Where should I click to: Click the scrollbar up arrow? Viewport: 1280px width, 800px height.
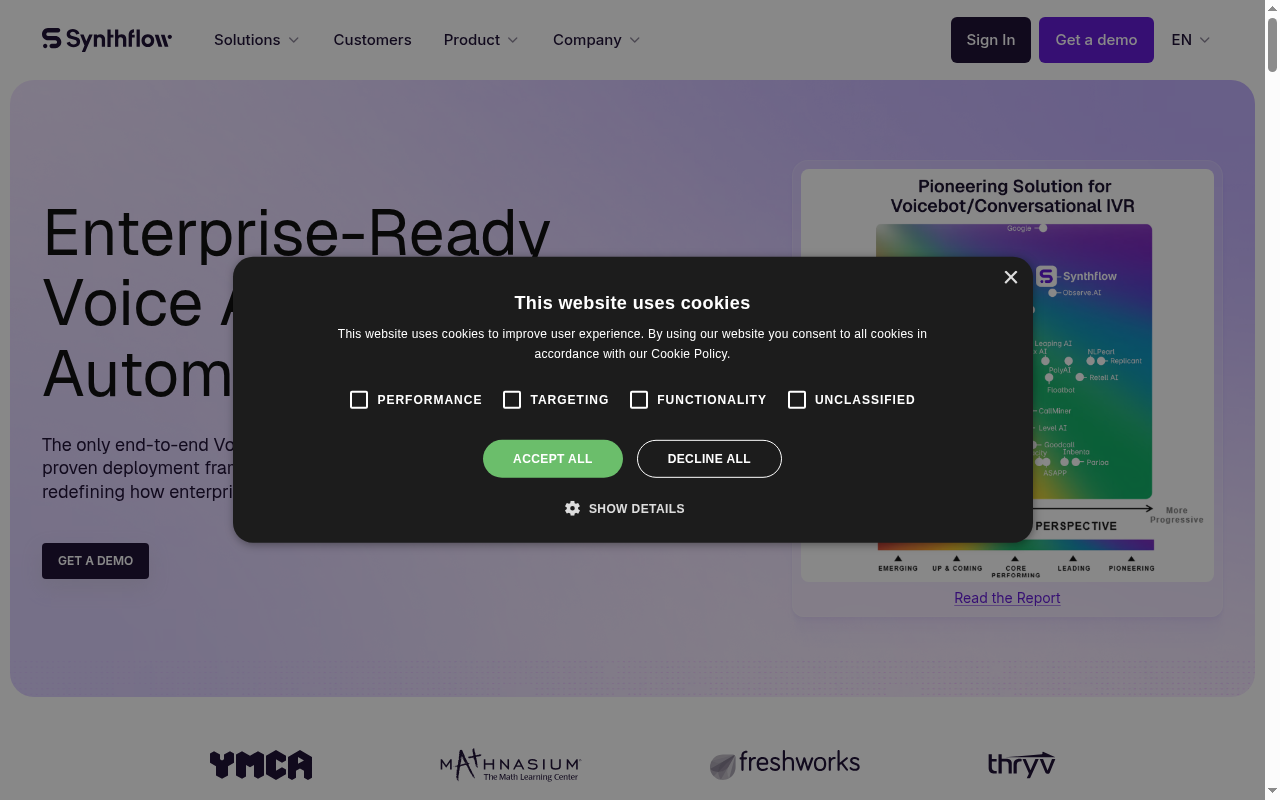[1272, 8]
